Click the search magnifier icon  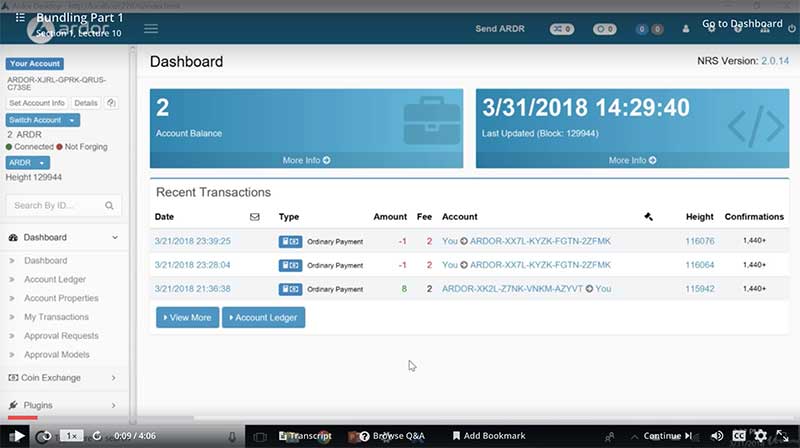point(109,206)
